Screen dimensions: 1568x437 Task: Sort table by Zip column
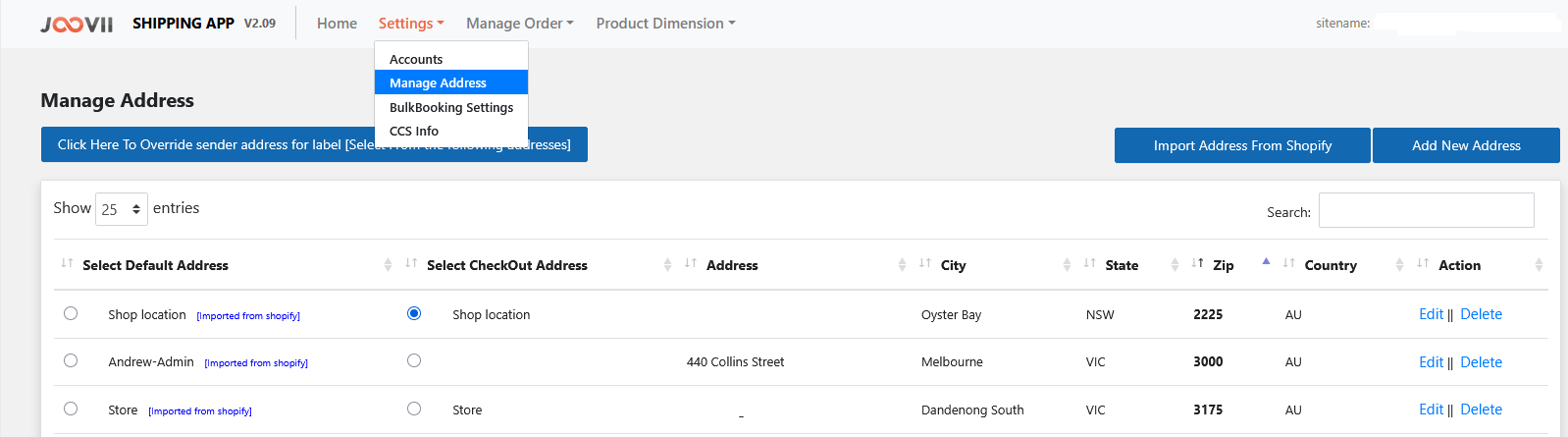coord(1223,265)
